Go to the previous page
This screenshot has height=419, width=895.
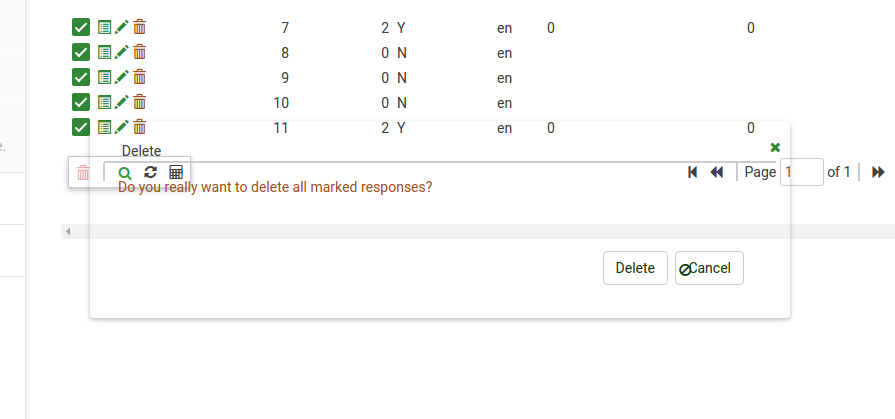716,172
